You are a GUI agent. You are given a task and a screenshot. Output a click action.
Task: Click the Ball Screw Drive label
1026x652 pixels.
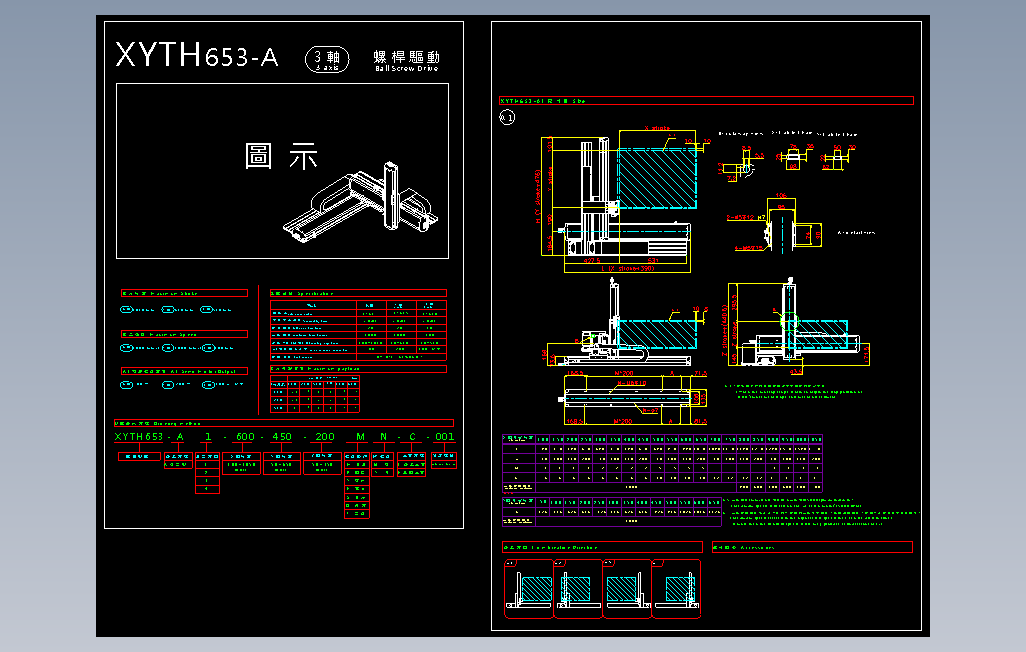coord(406,68)
